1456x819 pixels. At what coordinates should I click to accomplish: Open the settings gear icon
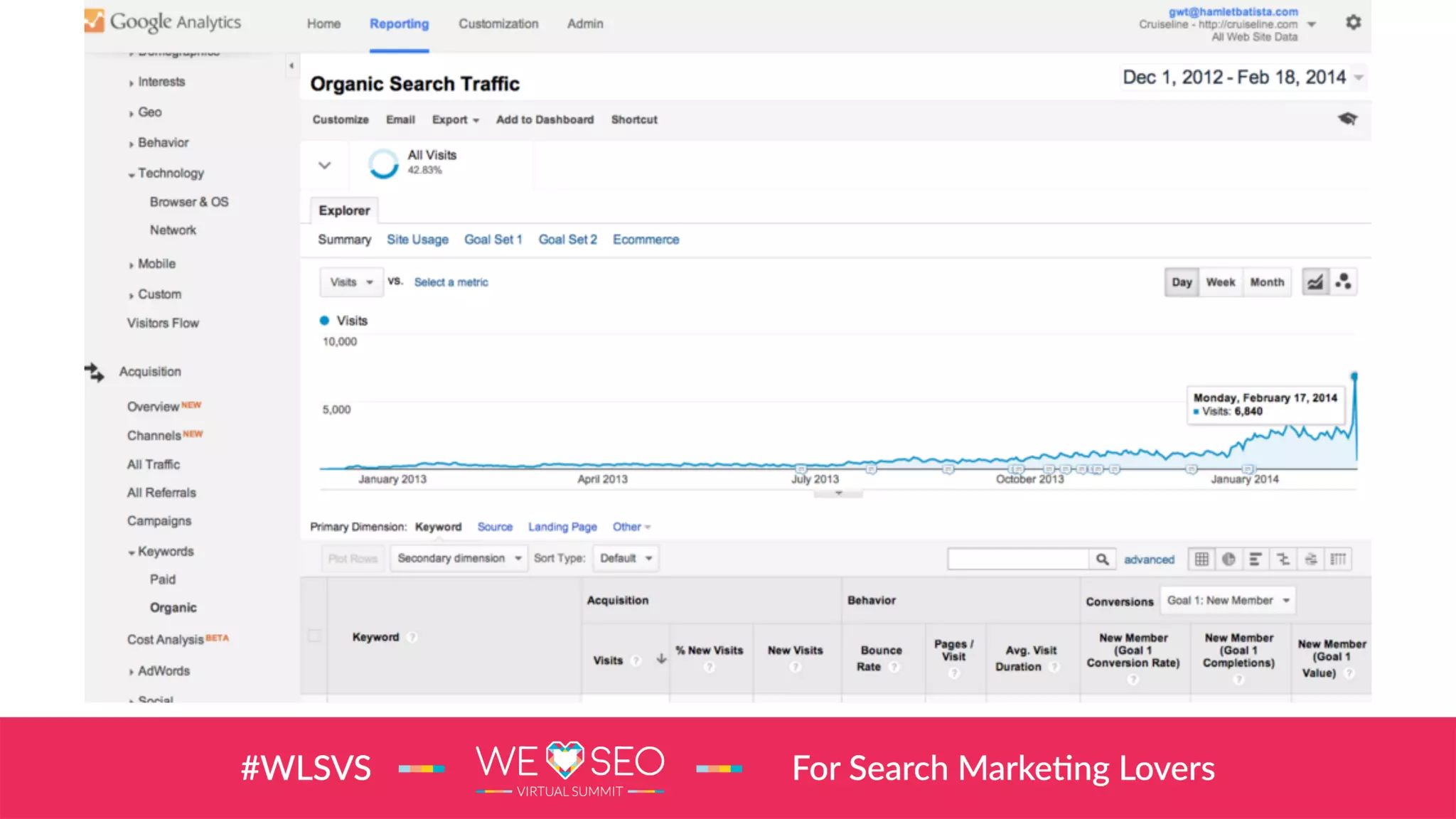[x=1353, y=23]
